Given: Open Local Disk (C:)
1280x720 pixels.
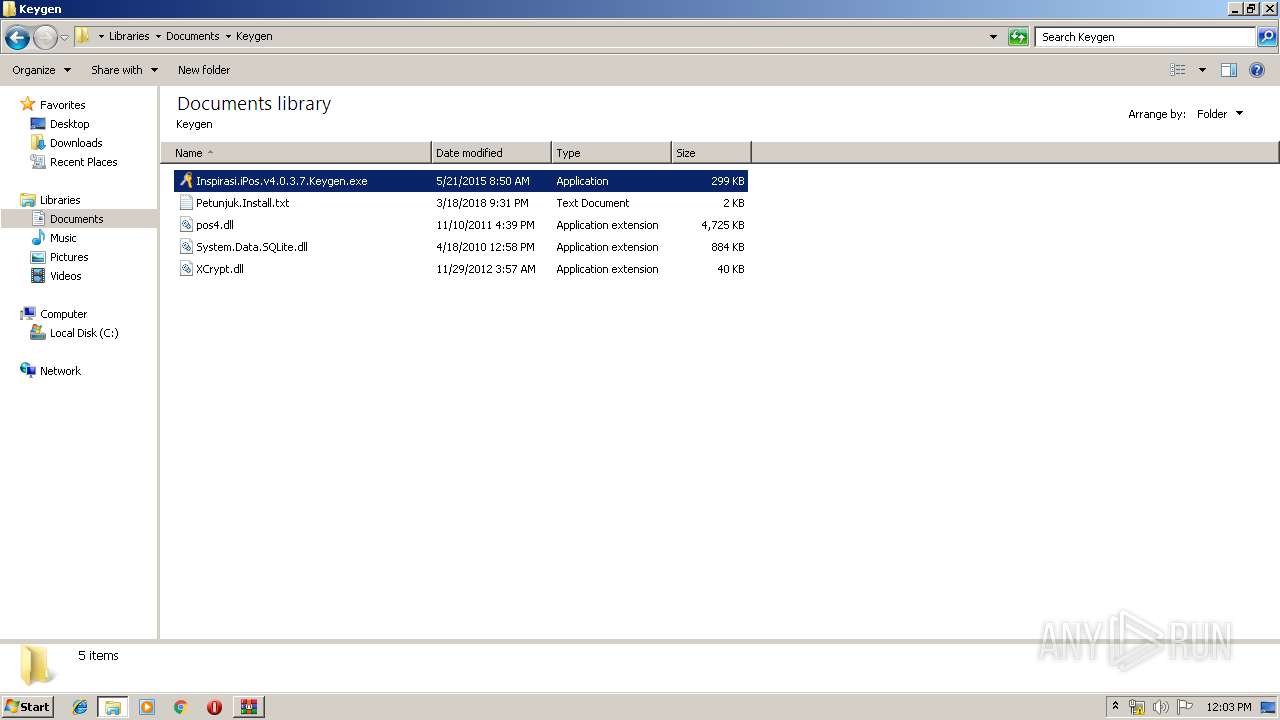Looking at the screenshot, I should [x=84, y=333].
